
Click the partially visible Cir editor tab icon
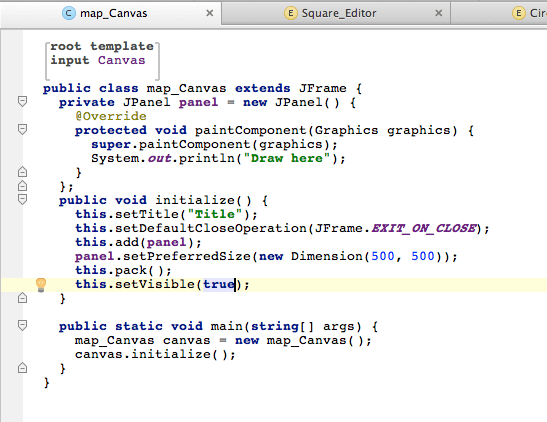tap(518, 13)
